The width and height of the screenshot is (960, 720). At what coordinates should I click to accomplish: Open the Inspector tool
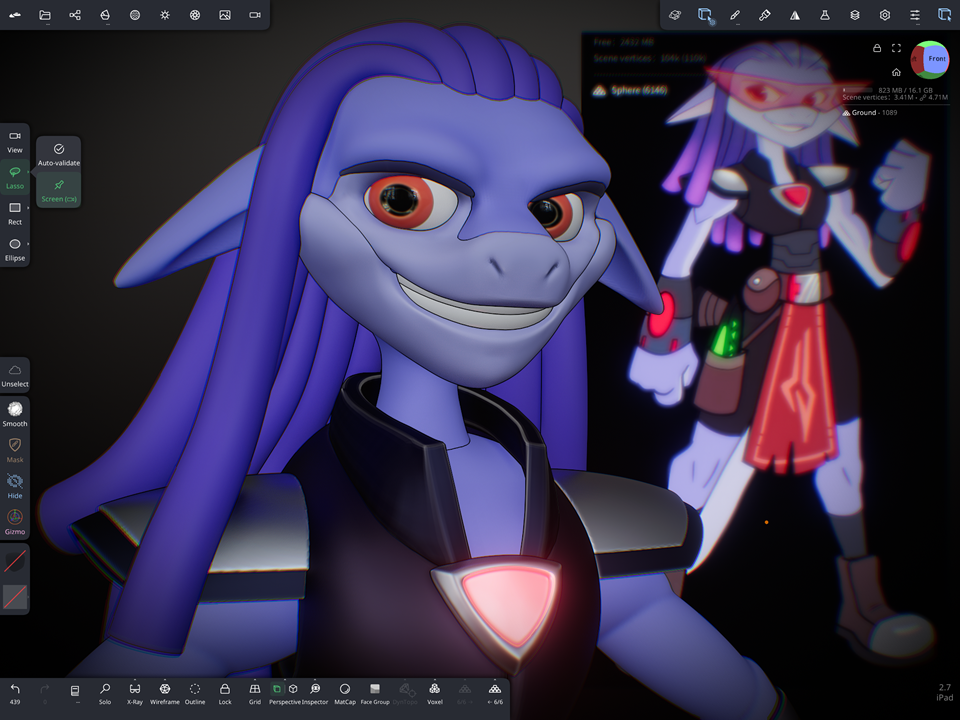(x=315, y=694)
